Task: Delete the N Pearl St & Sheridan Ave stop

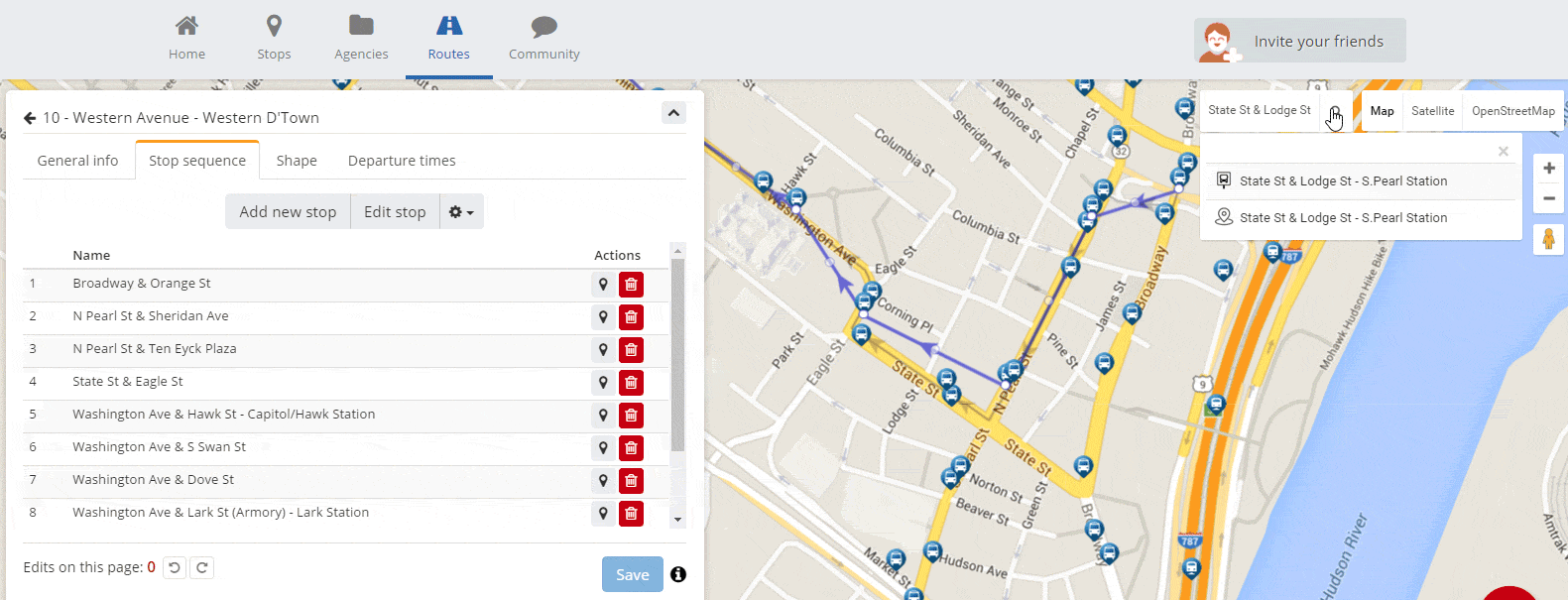Action: [631, 317]
